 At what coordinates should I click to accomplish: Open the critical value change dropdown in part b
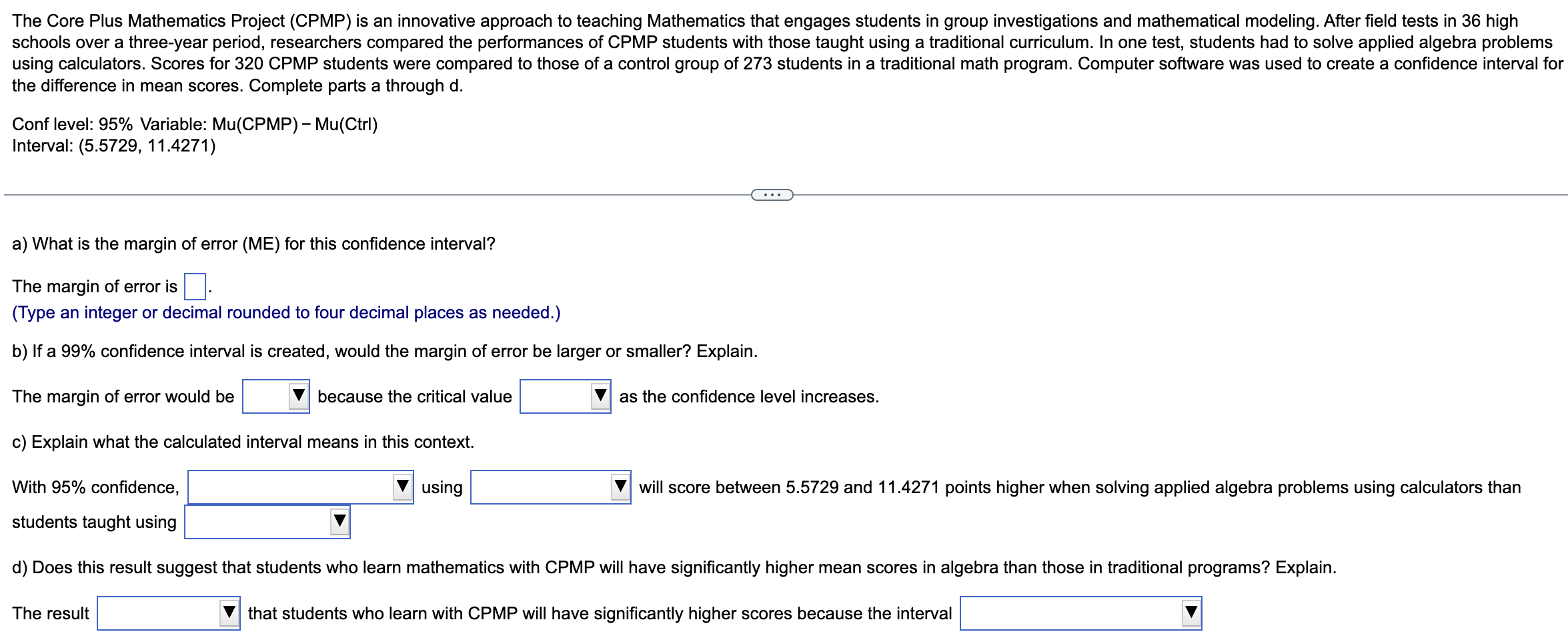(565, 396)
